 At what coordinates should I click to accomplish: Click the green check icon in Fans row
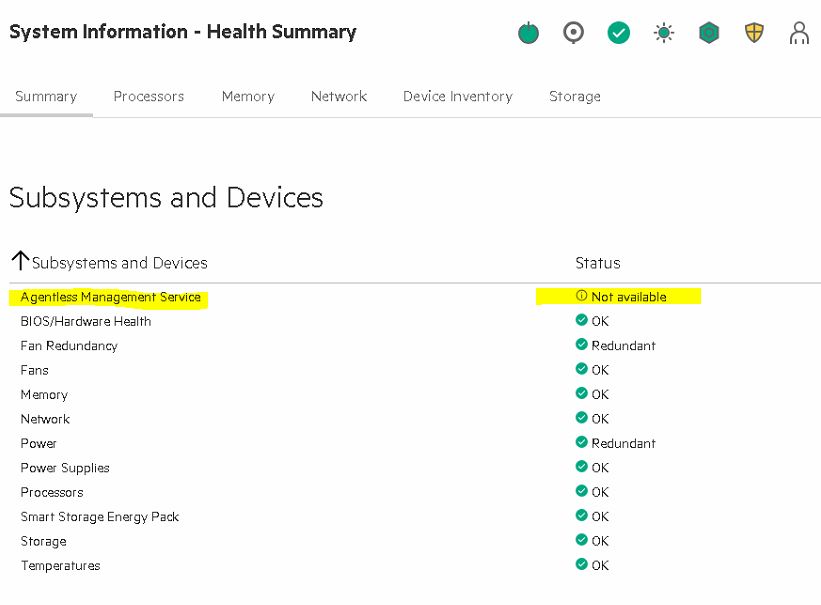(x=581, y=369)
